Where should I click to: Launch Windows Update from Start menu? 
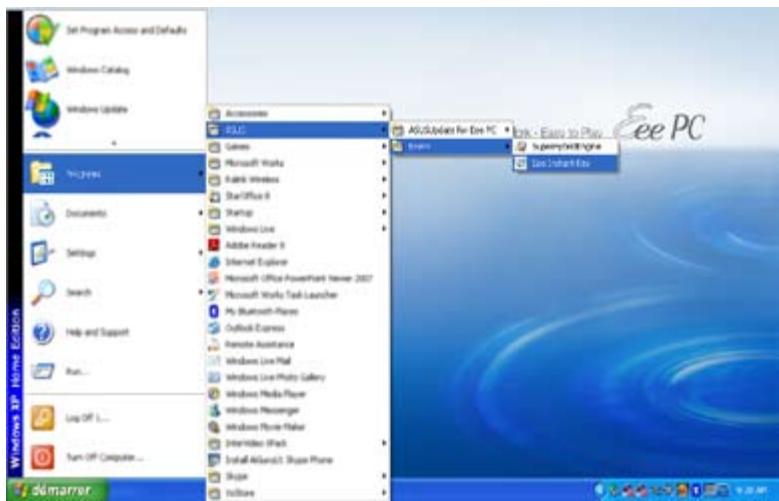[x=115, y=110]
